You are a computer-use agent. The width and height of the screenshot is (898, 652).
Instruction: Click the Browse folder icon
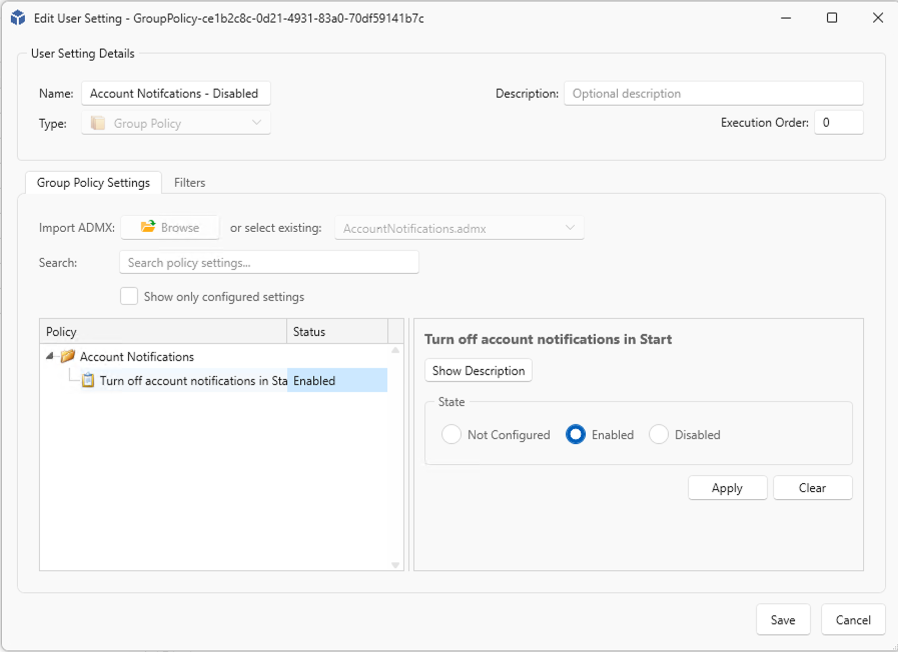tap(148, 228)
